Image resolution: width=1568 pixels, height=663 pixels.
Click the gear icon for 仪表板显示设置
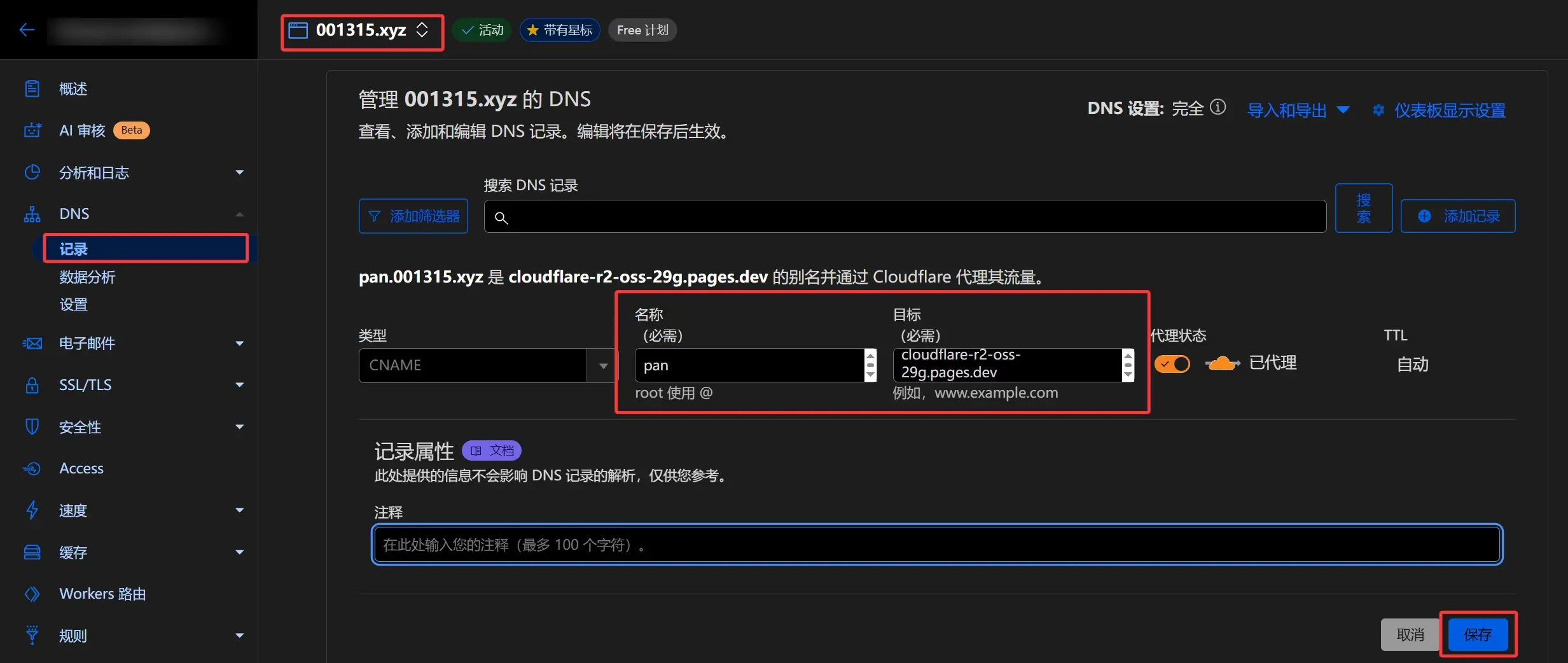tap(1378, 109)
